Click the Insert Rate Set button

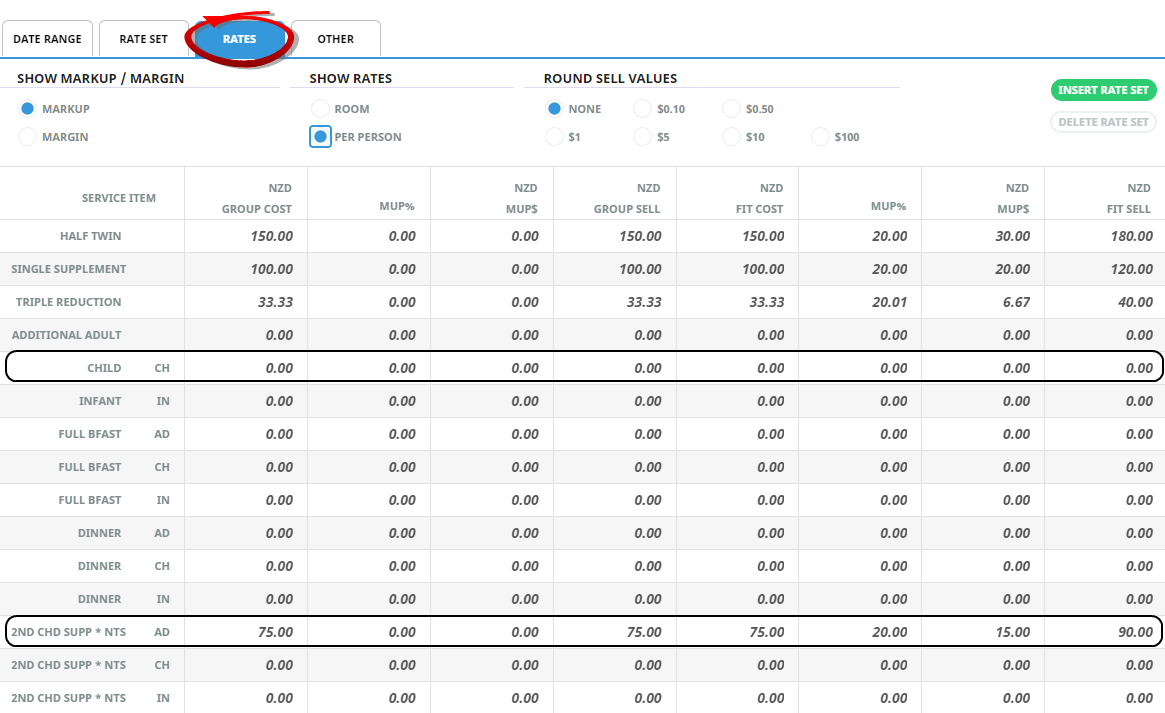[x=1103, y=90]
